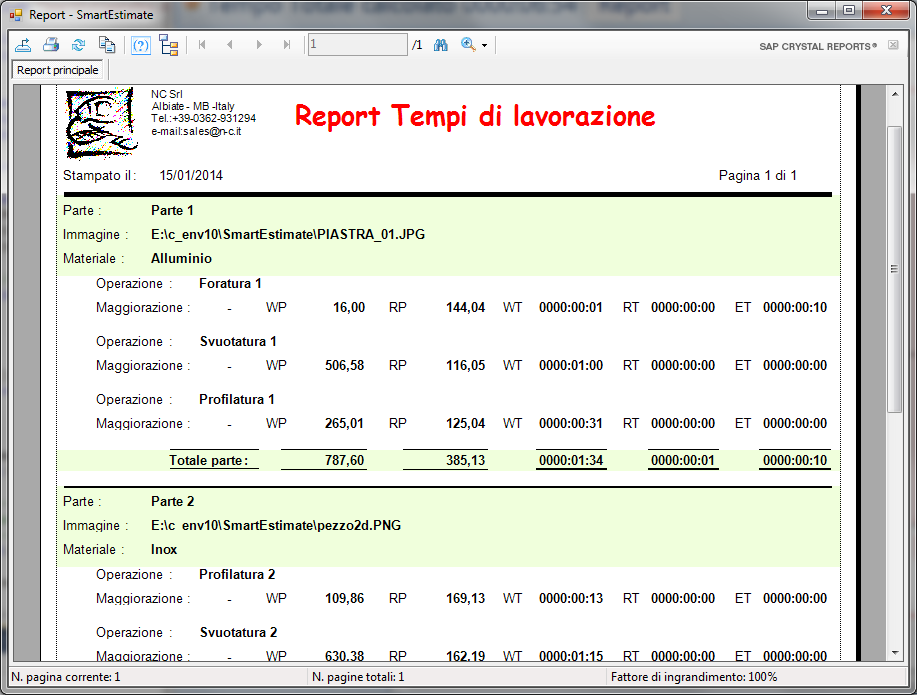Screen dimensions: 917x695
Task: Select the Report principale tab
Action: click(x=57, y=70)
